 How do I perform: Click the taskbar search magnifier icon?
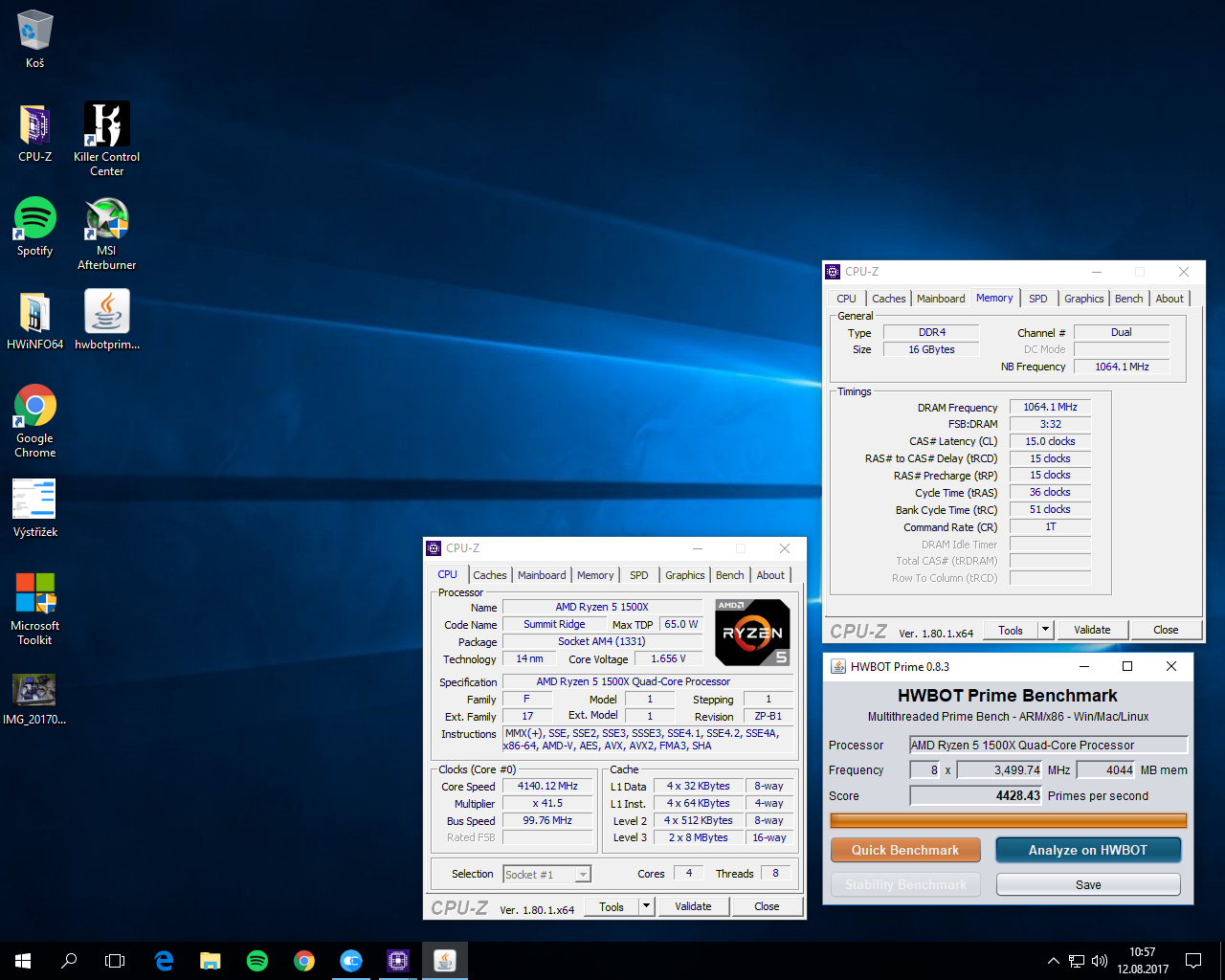click(x=69, y=961)
